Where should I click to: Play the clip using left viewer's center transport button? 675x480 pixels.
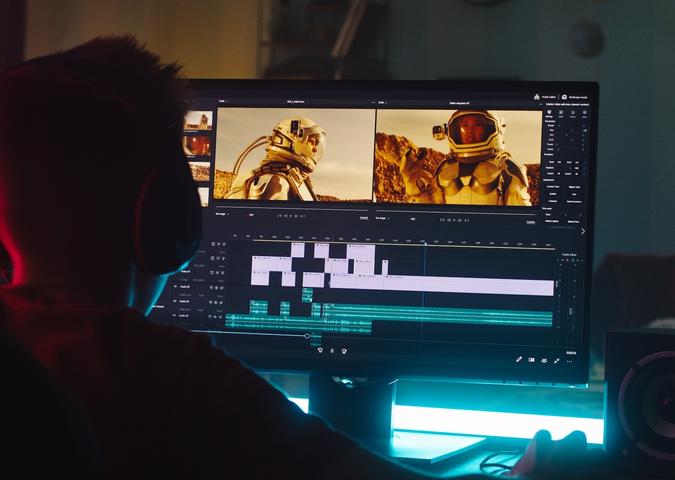click(x=291, y=216)
